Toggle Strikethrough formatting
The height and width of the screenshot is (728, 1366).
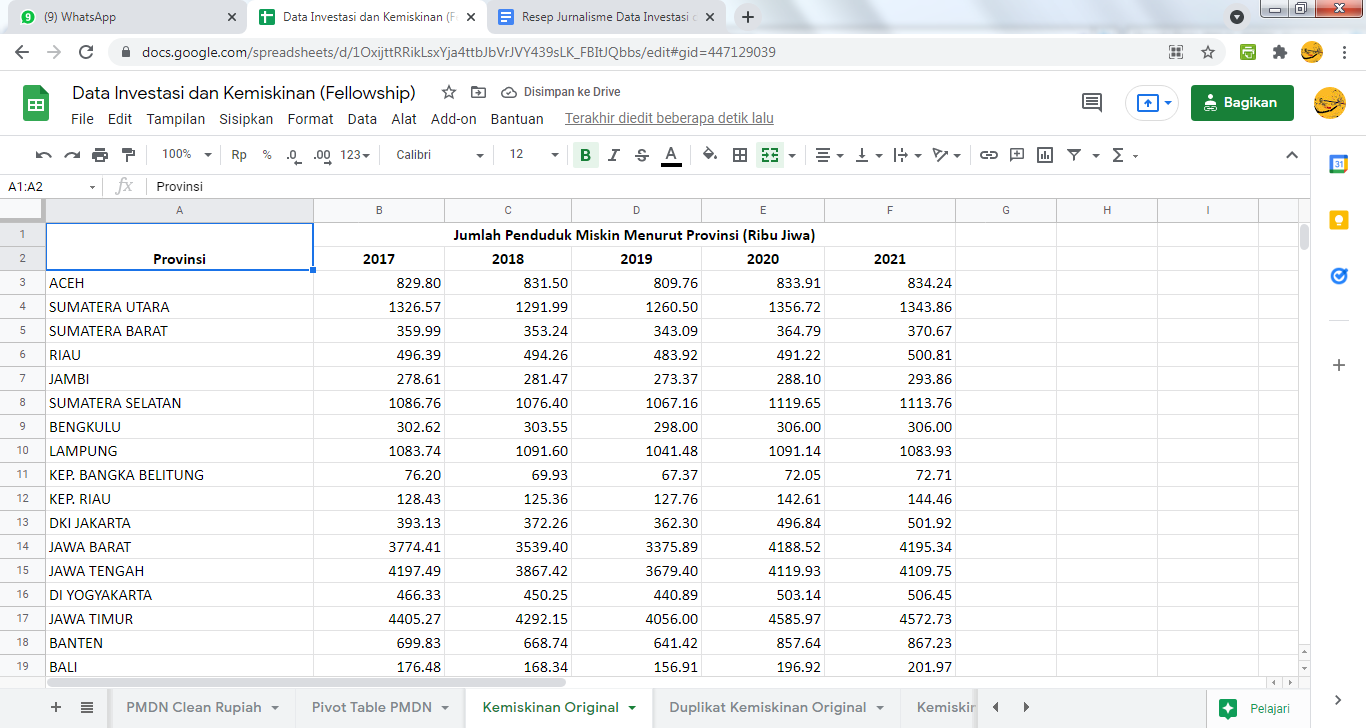tap(642, 155)
